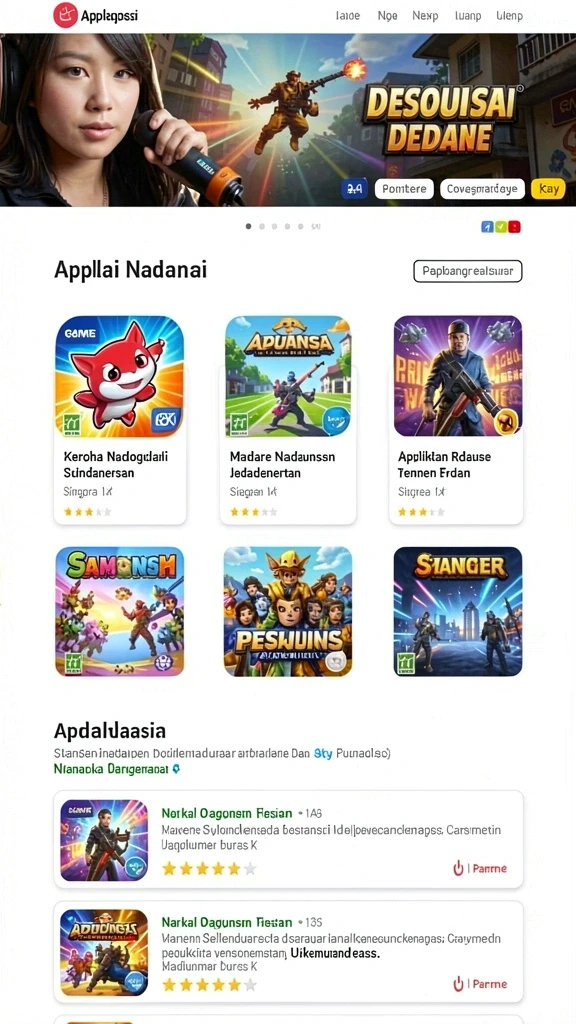Screen dimensions: 576x1024
Task: Open the red fox mascot game icon
Action: pos(120,377)
